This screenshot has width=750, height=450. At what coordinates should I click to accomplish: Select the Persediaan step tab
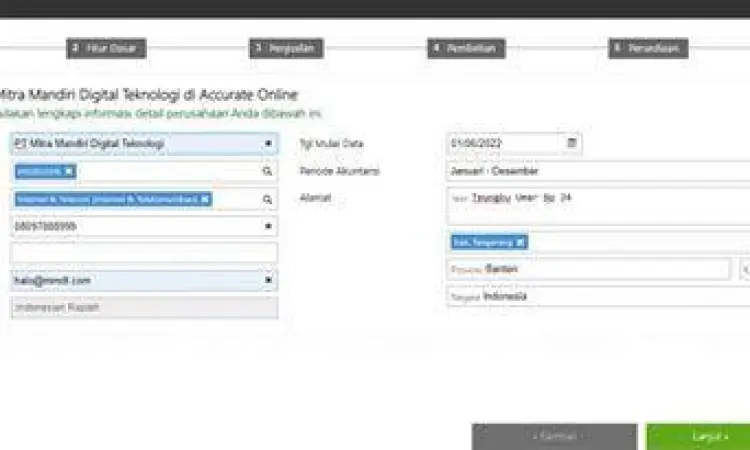648,48
